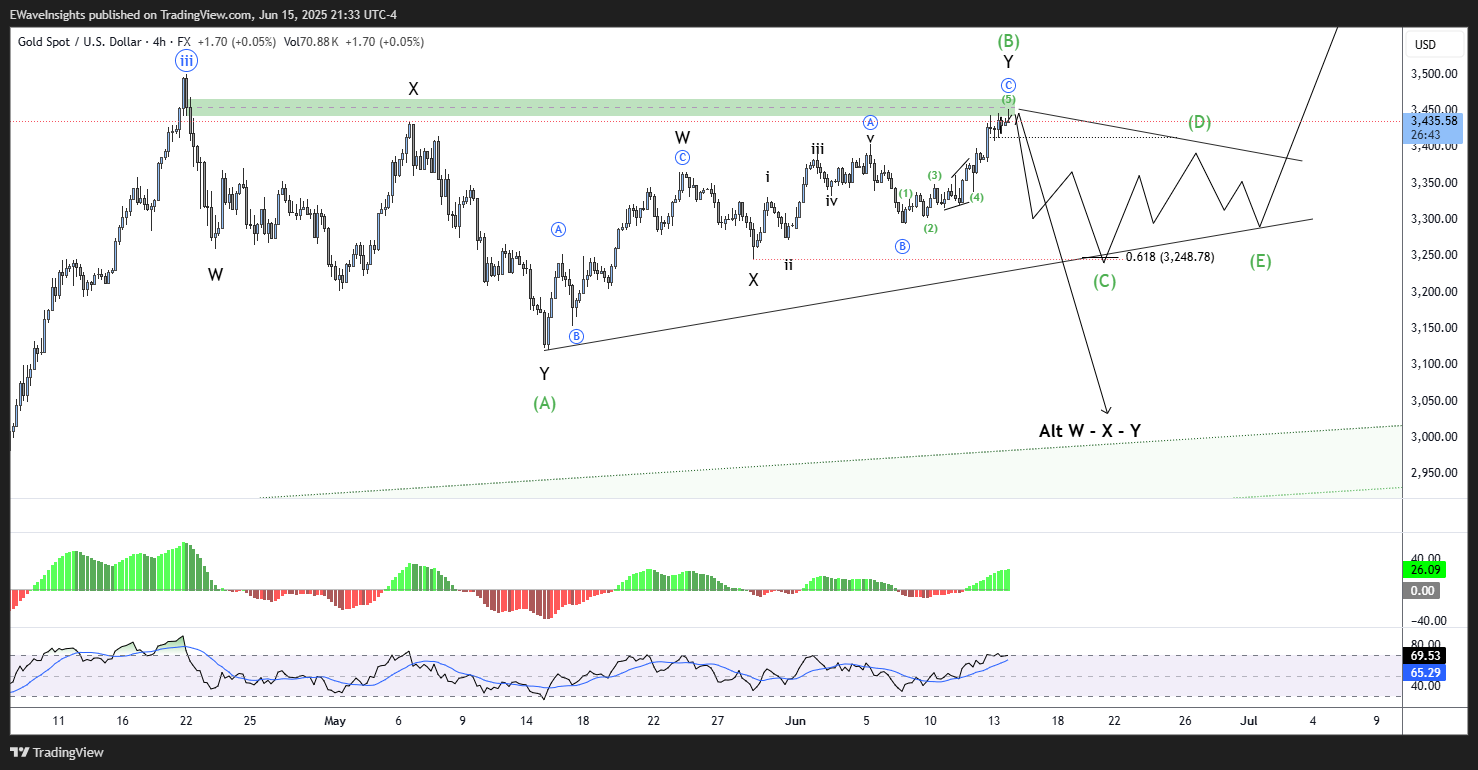Click the 80.00 RSI scale label
1478x770 pixels.
point(1427,644)
